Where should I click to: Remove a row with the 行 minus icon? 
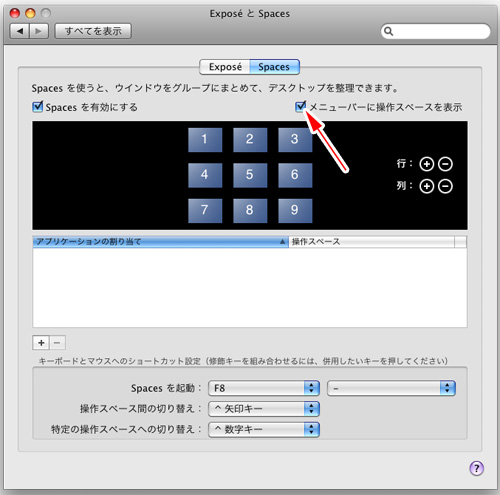click(445, 164)
